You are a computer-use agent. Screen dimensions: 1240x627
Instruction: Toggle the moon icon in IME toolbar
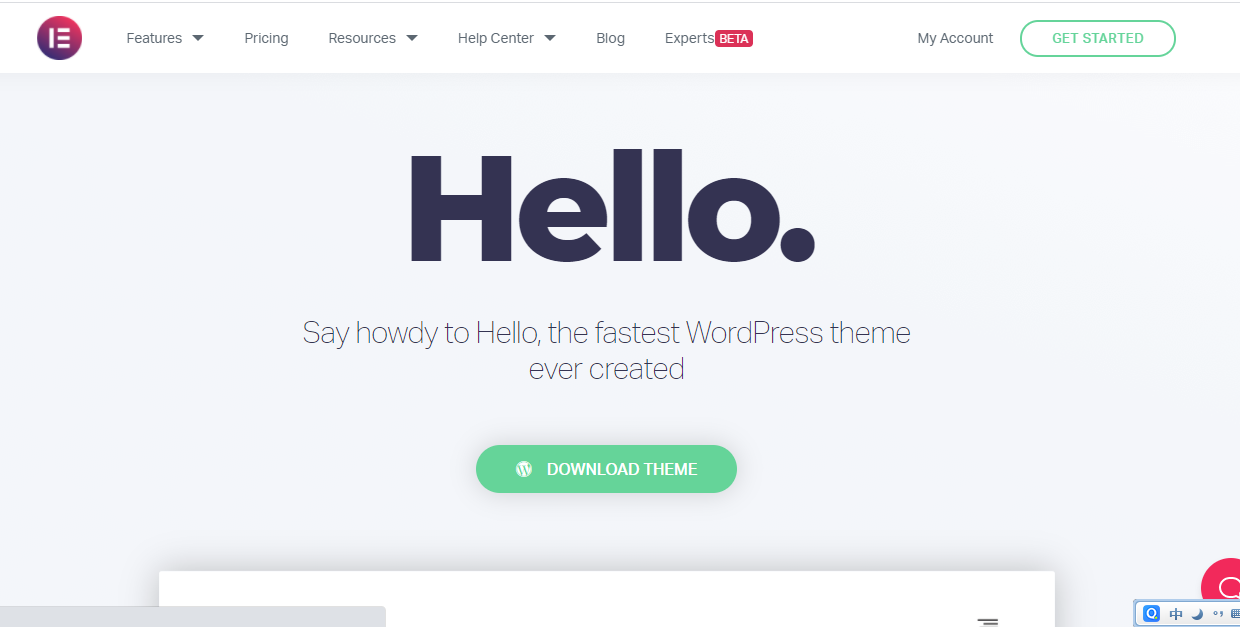coord(1197,614)
